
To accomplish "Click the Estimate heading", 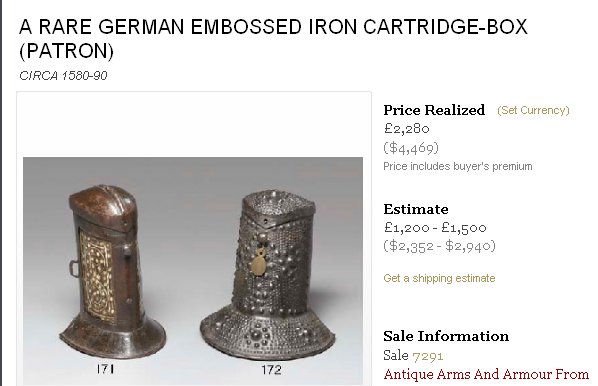I will 416,209.
